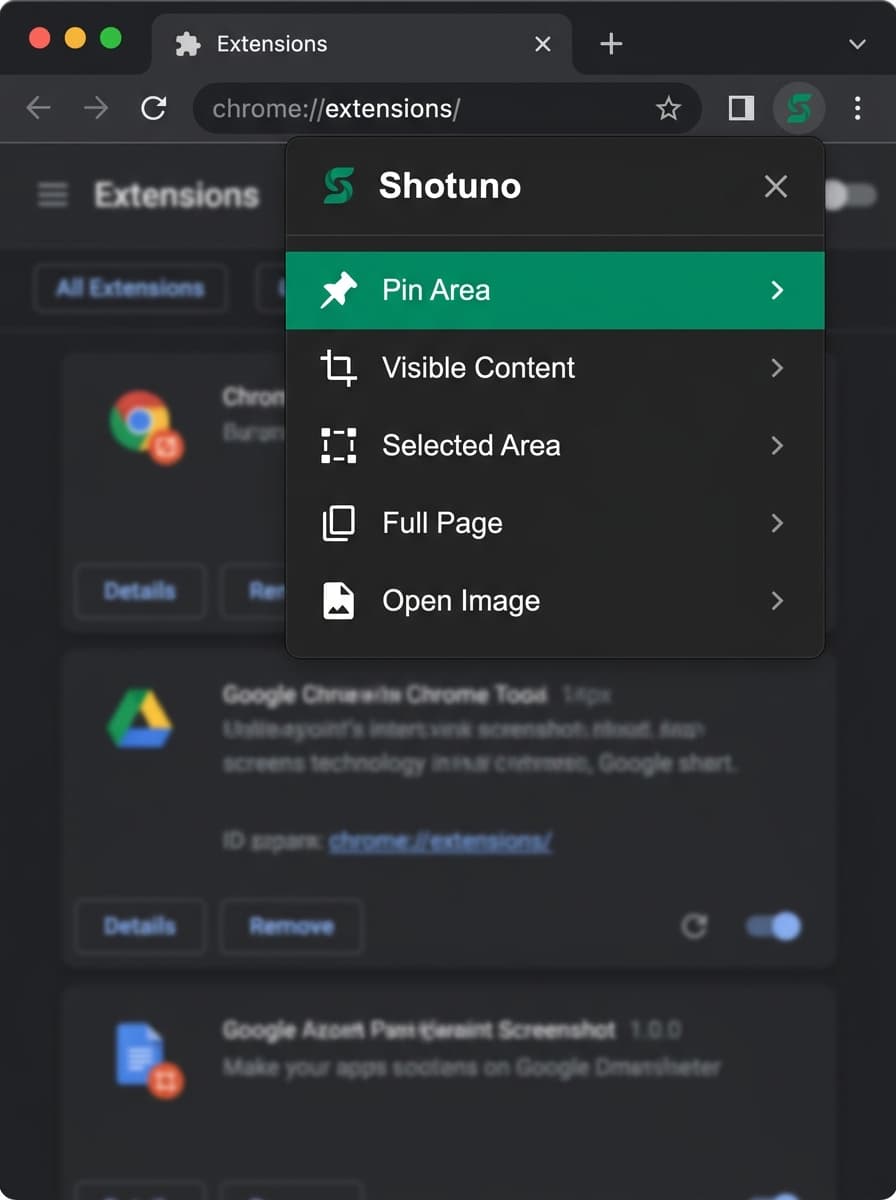The width and height of the screenshot is (896, 1200).
Task: Click the macOS green fullscreen button
Action: tap(111, 38)
